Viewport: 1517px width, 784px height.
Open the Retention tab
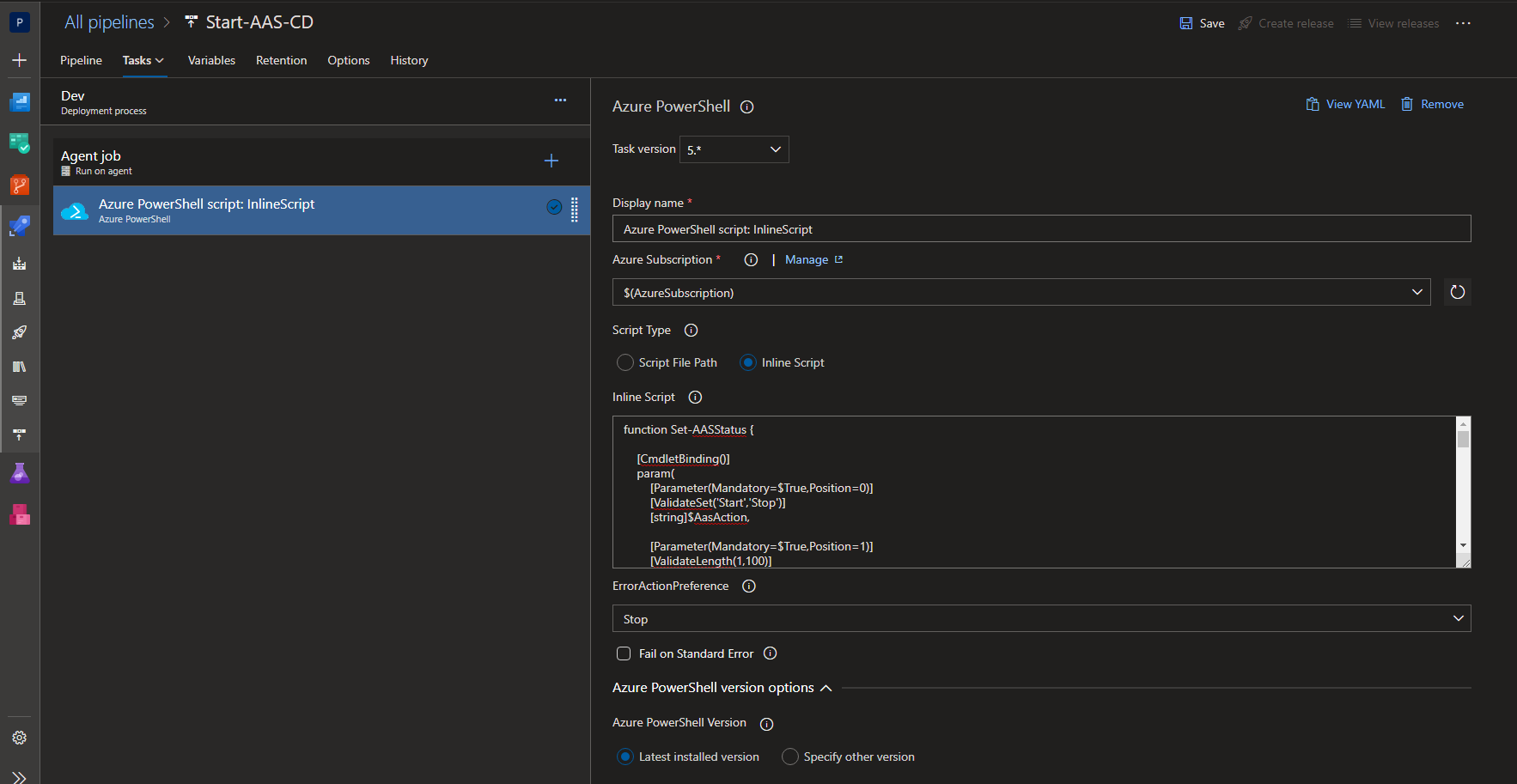click(x=281, y=60)
